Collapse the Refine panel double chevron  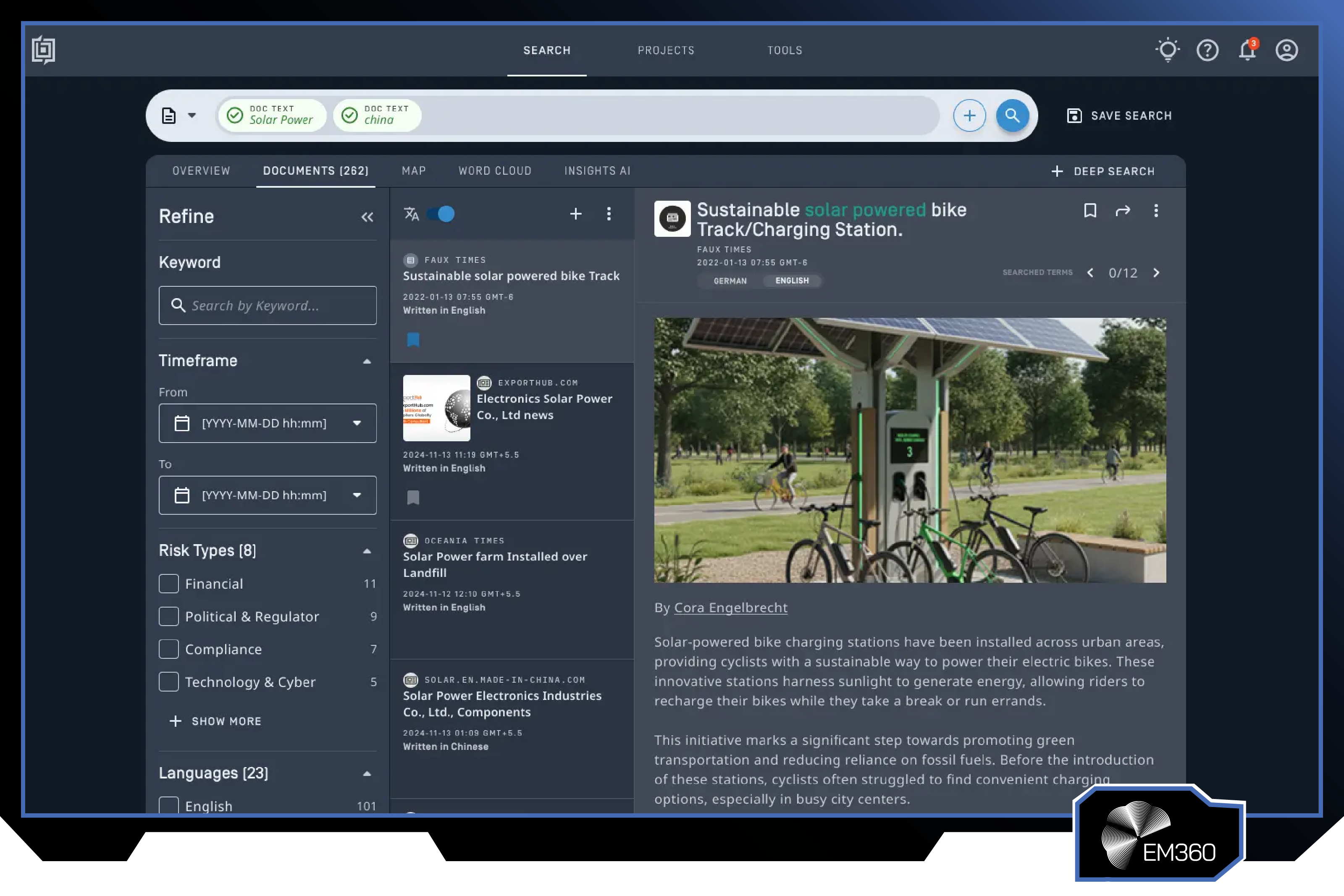pyautogui.click(x=367, y=217)
